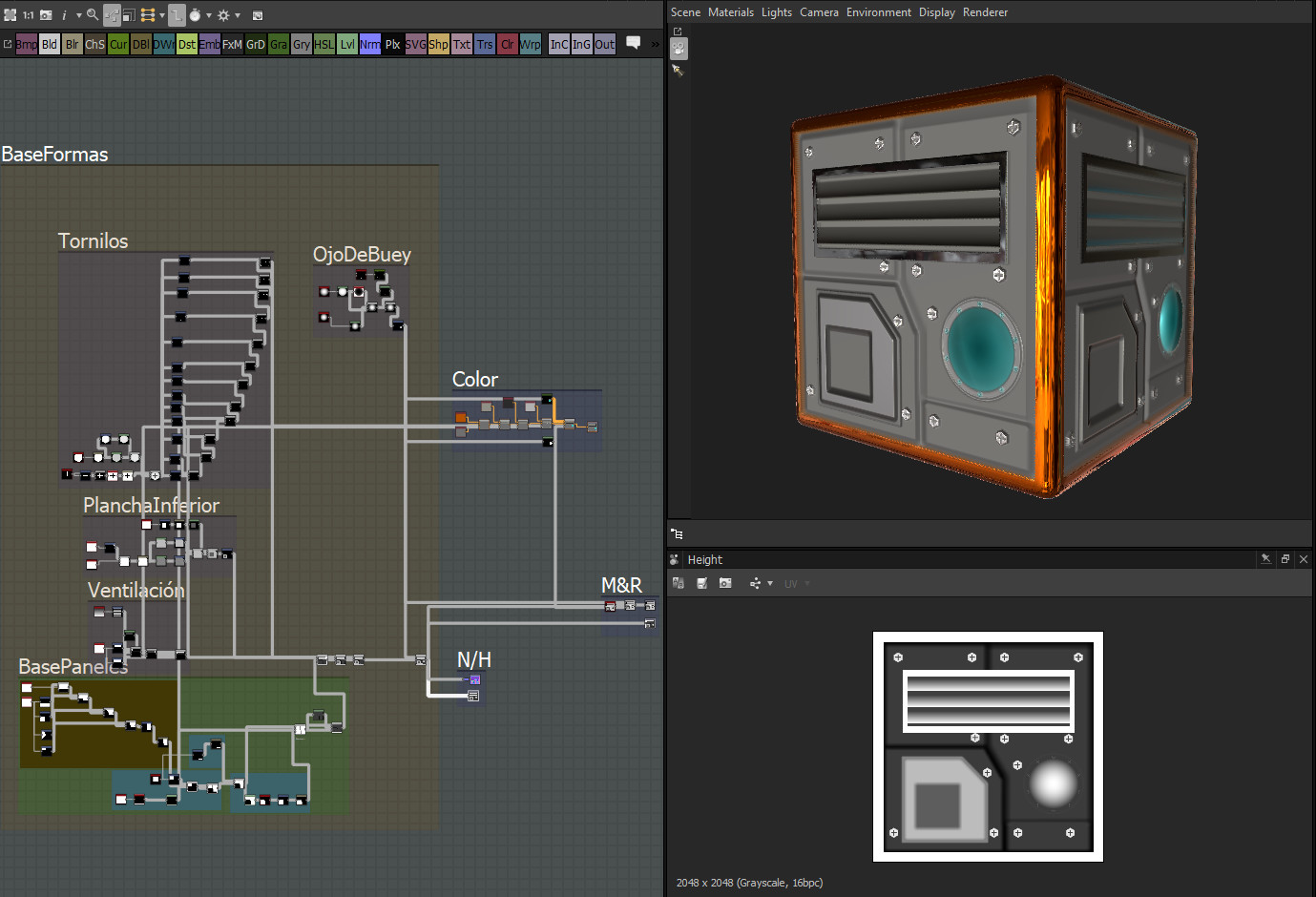The image size is (1316, 897).
Task: Open the Renderer menu
Action: coord(986,12)
